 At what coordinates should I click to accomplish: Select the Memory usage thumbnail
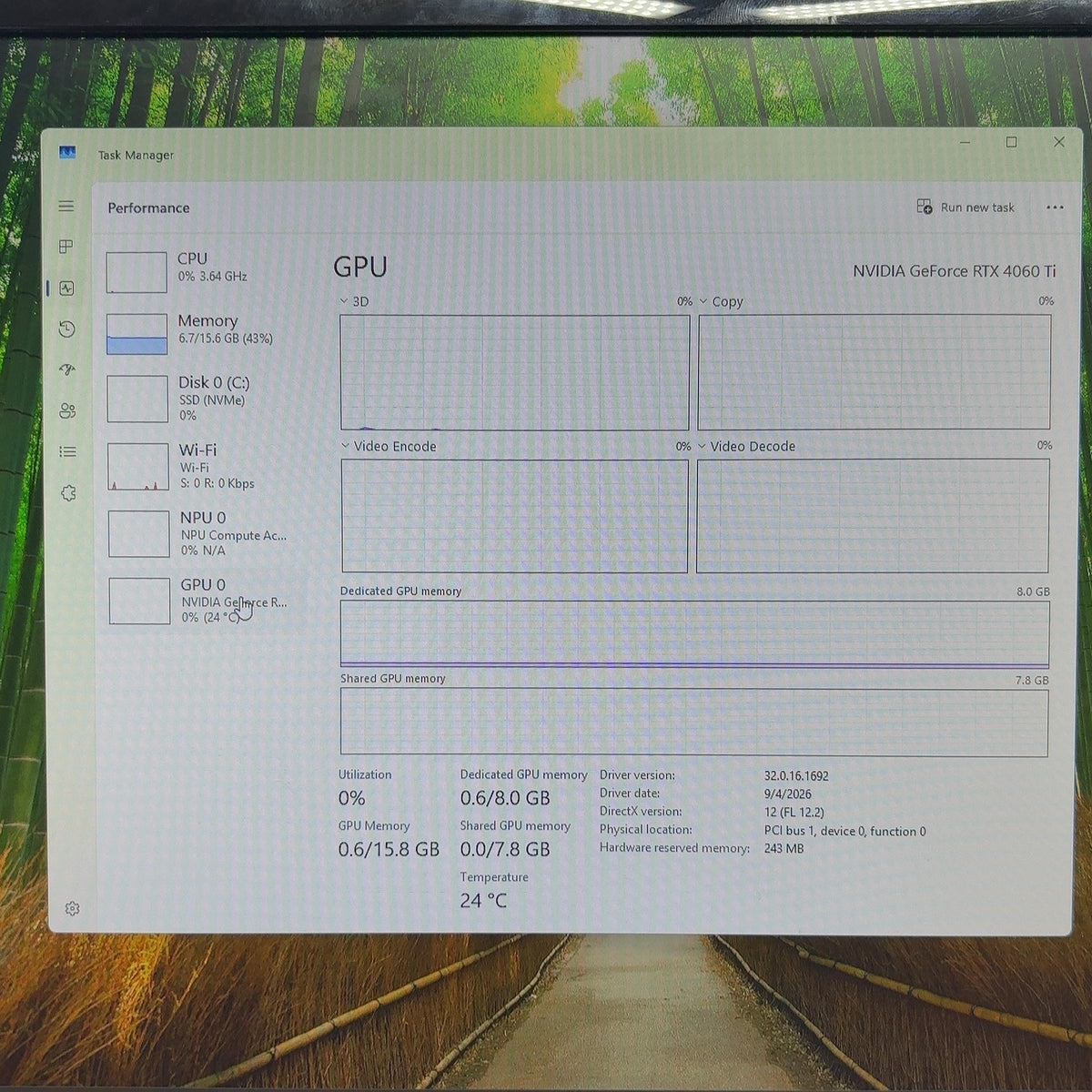pos(136,334)
